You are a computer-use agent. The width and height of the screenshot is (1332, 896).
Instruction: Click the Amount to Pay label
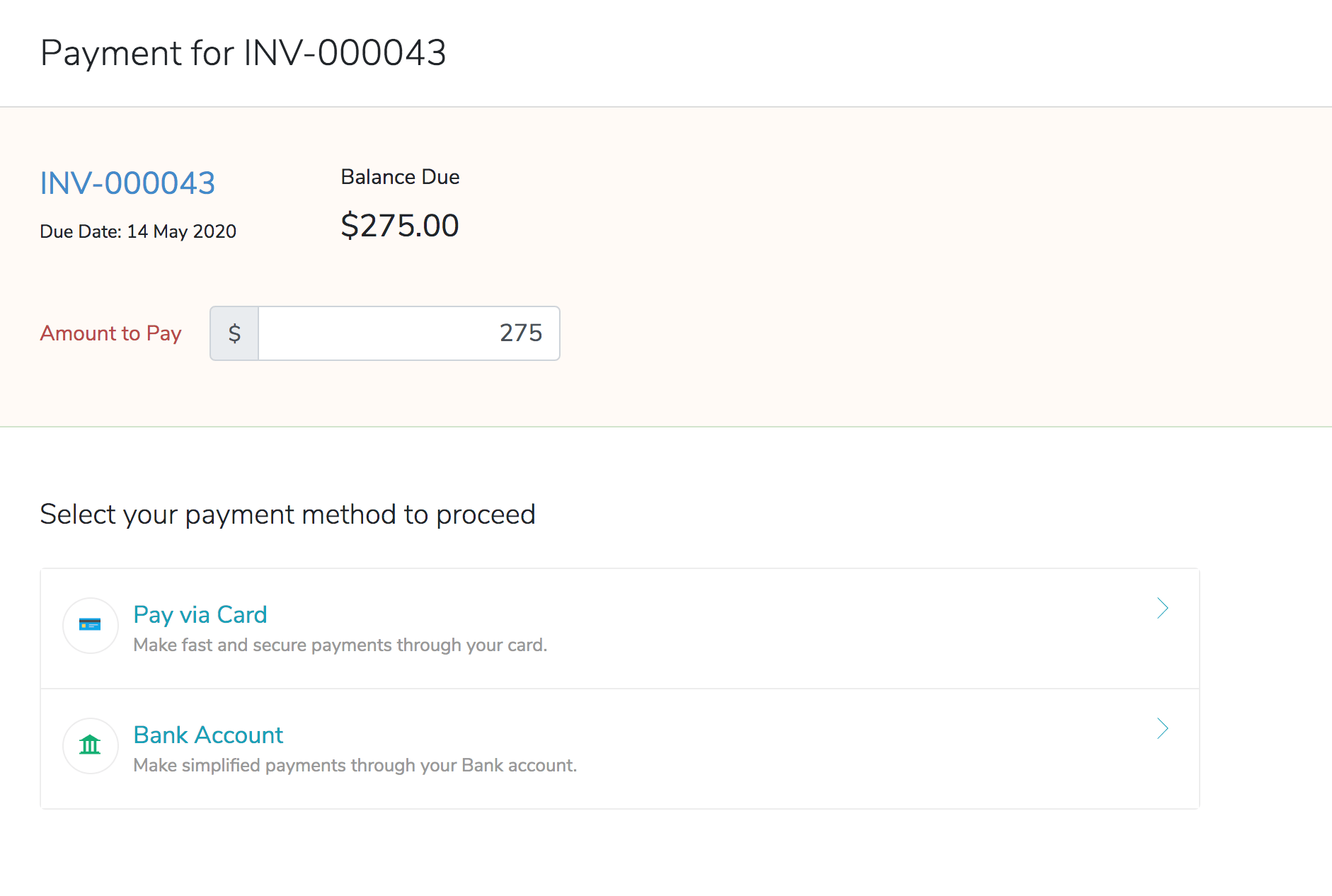(110, 333)
